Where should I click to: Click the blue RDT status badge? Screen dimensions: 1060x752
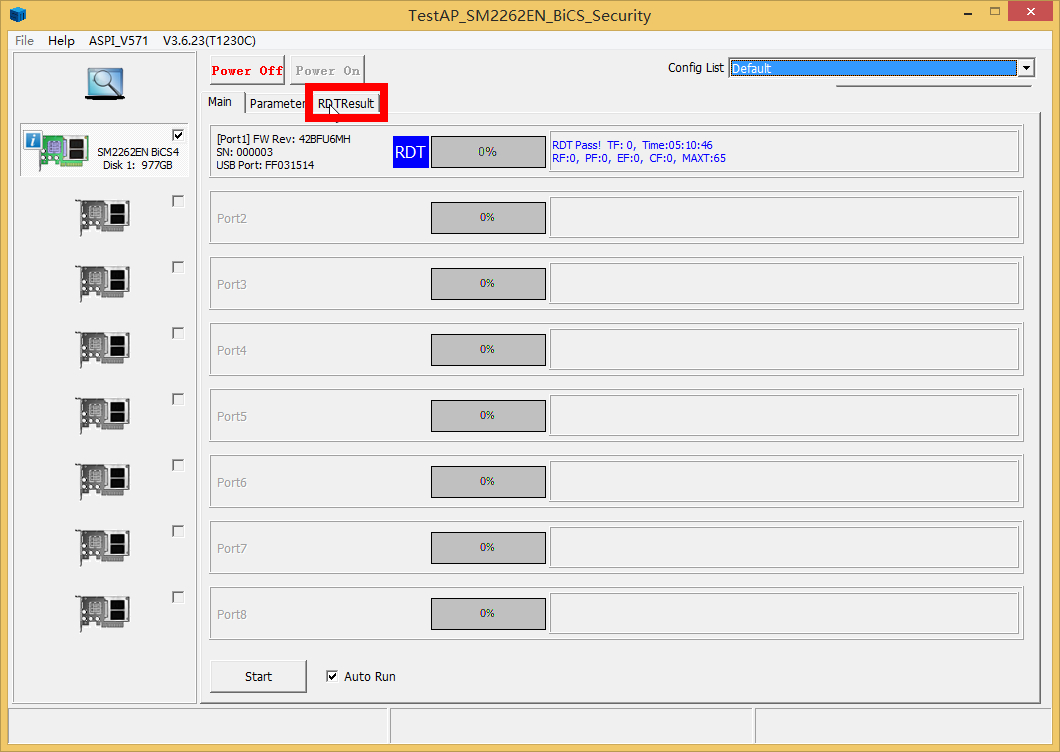point(411,152)
